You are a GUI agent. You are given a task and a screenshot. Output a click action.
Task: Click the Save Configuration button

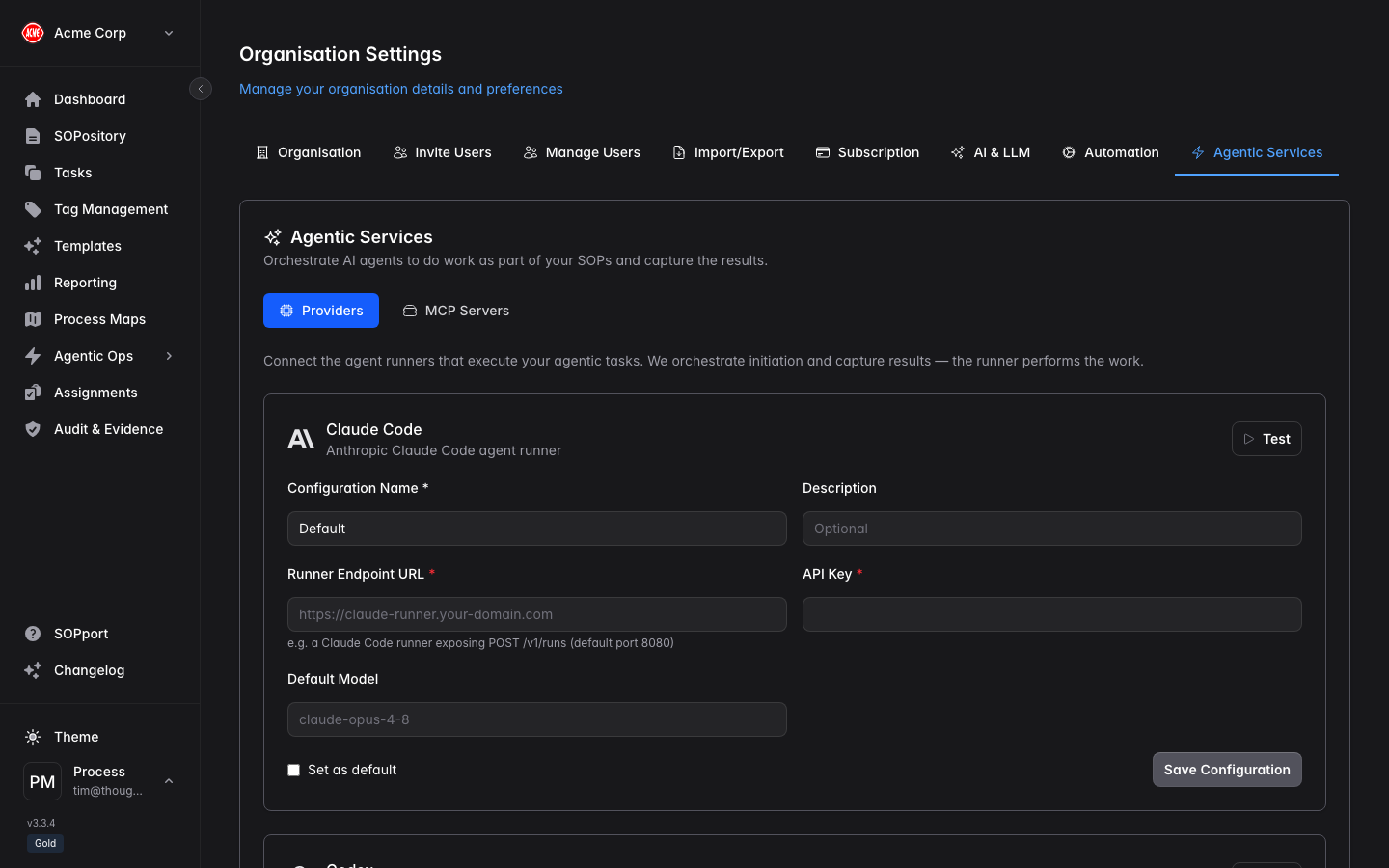[1227, 770]
